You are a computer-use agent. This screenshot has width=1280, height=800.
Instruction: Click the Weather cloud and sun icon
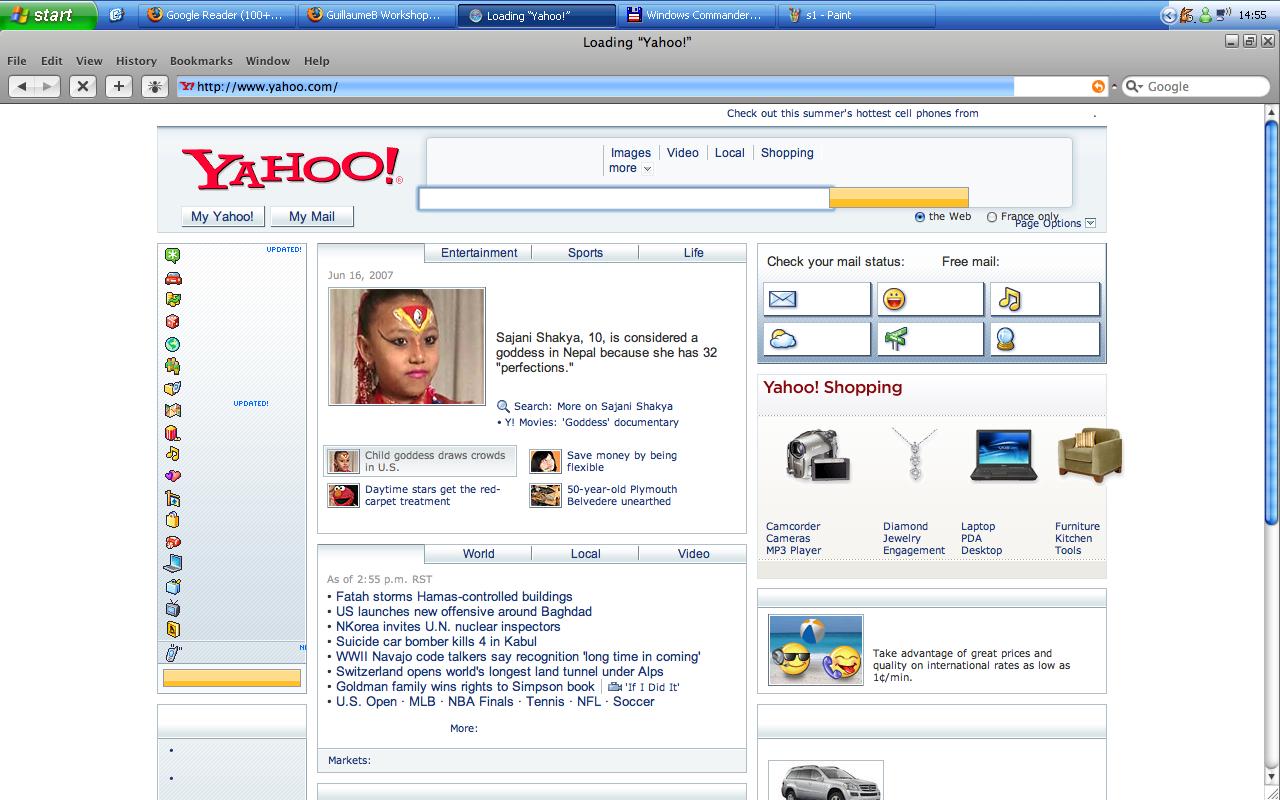click(782, 340)
